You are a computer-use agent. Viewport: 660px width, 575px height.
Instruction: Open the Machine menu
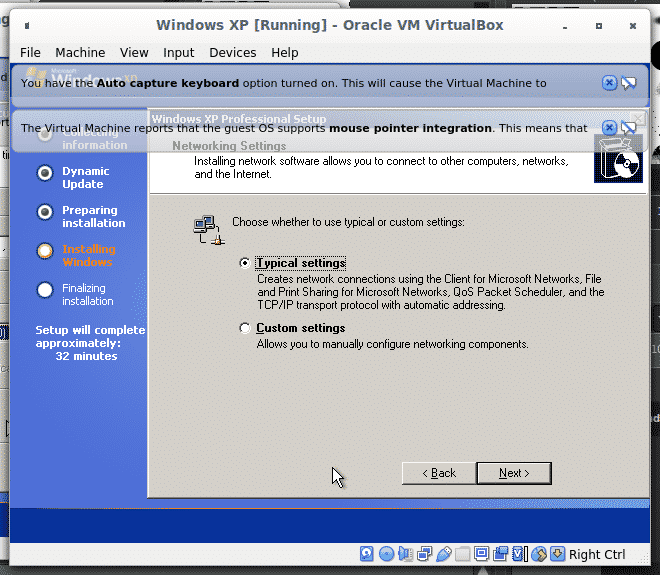[x=80, y=53]
